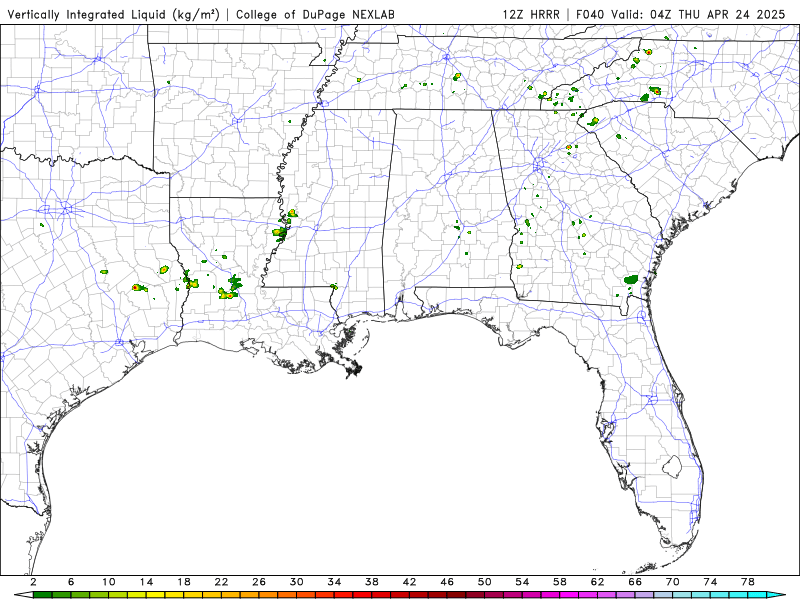
Task: Select the legend value 6
Action: pos(71,582)
